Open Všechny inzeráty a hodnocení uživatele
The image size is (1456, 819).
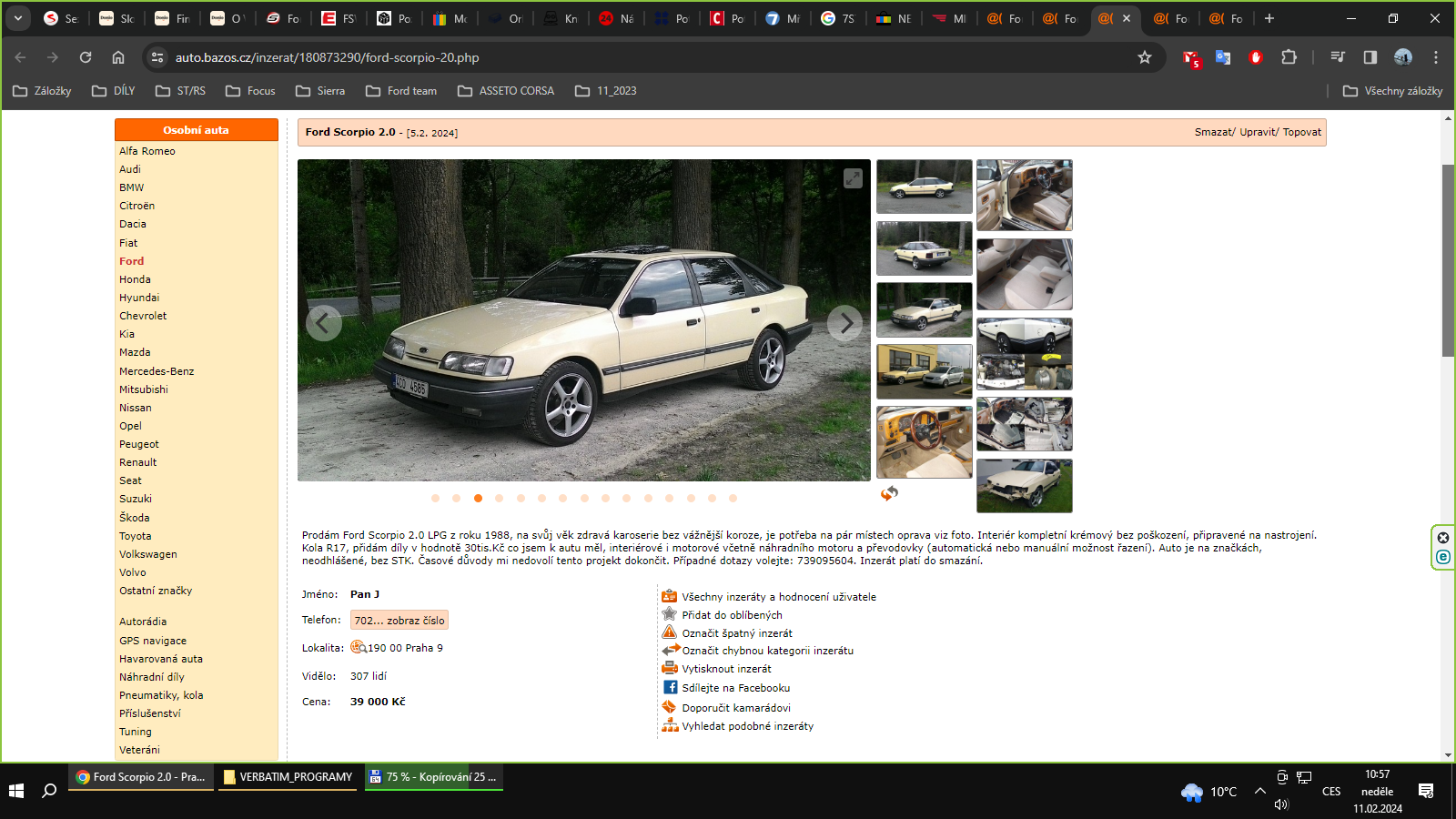pyautogui.click(x=779, y=597)
